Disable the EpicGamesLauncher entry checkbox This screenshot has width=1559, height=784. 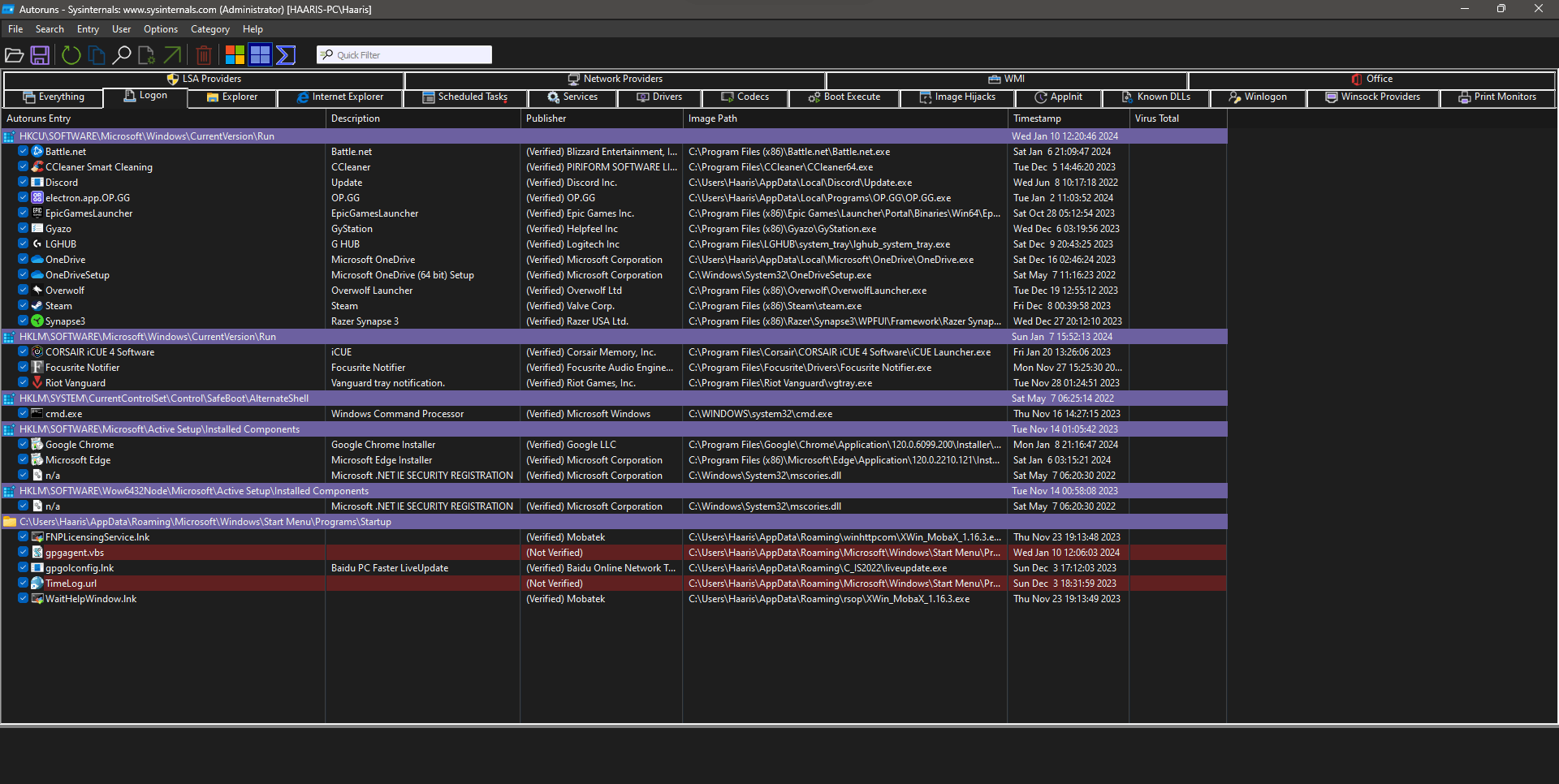pos(24,213)
